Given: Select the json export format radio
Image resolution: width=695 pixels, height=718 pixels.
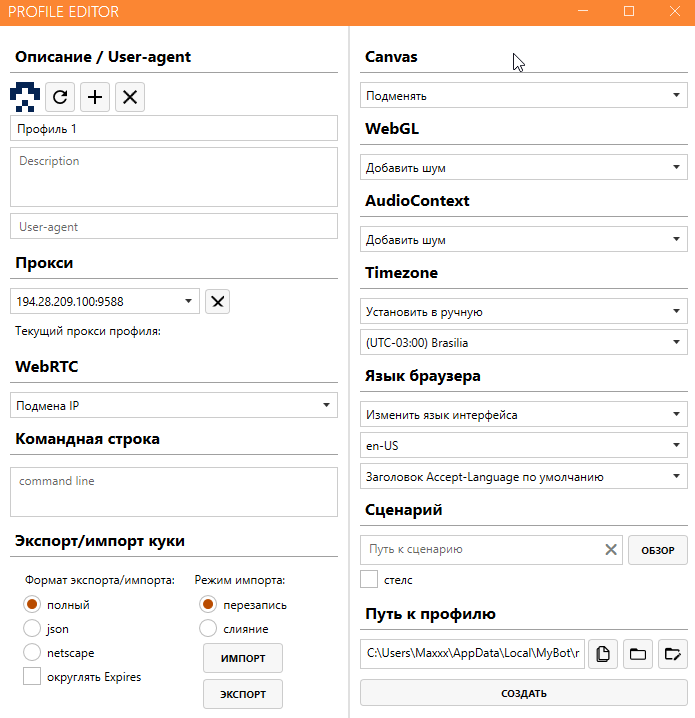Looking at the screenshot, I should (32, 628).
